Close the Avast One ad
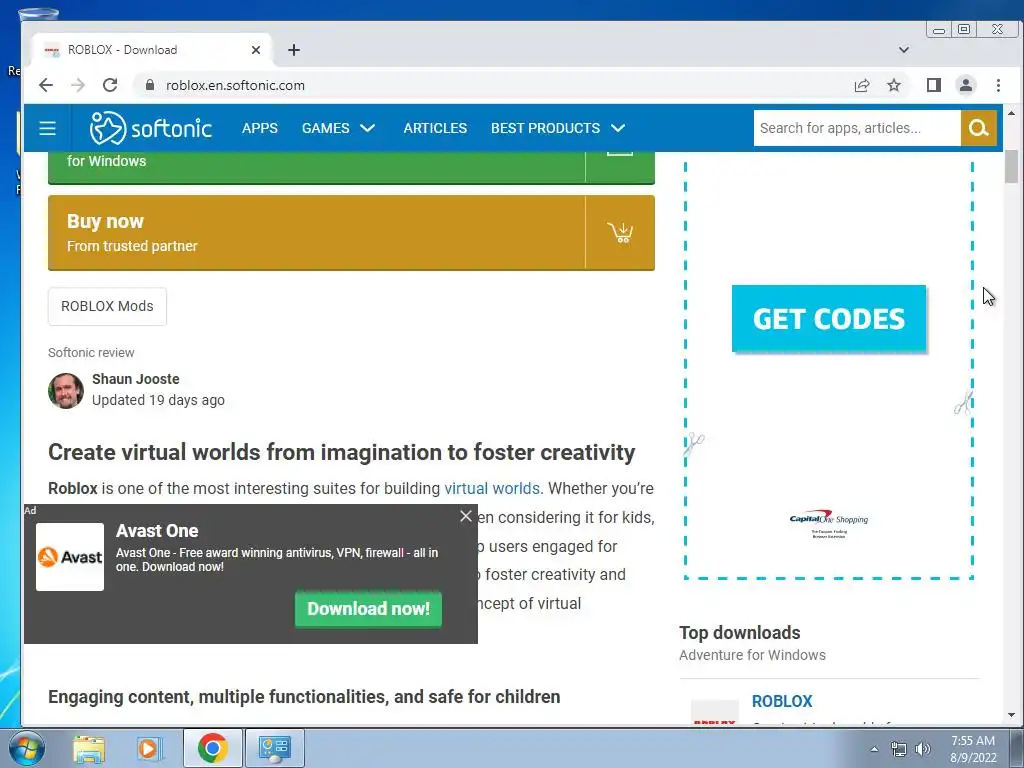Image resolution: width=1024 pixels, height=768 pixels. [466, 516]
